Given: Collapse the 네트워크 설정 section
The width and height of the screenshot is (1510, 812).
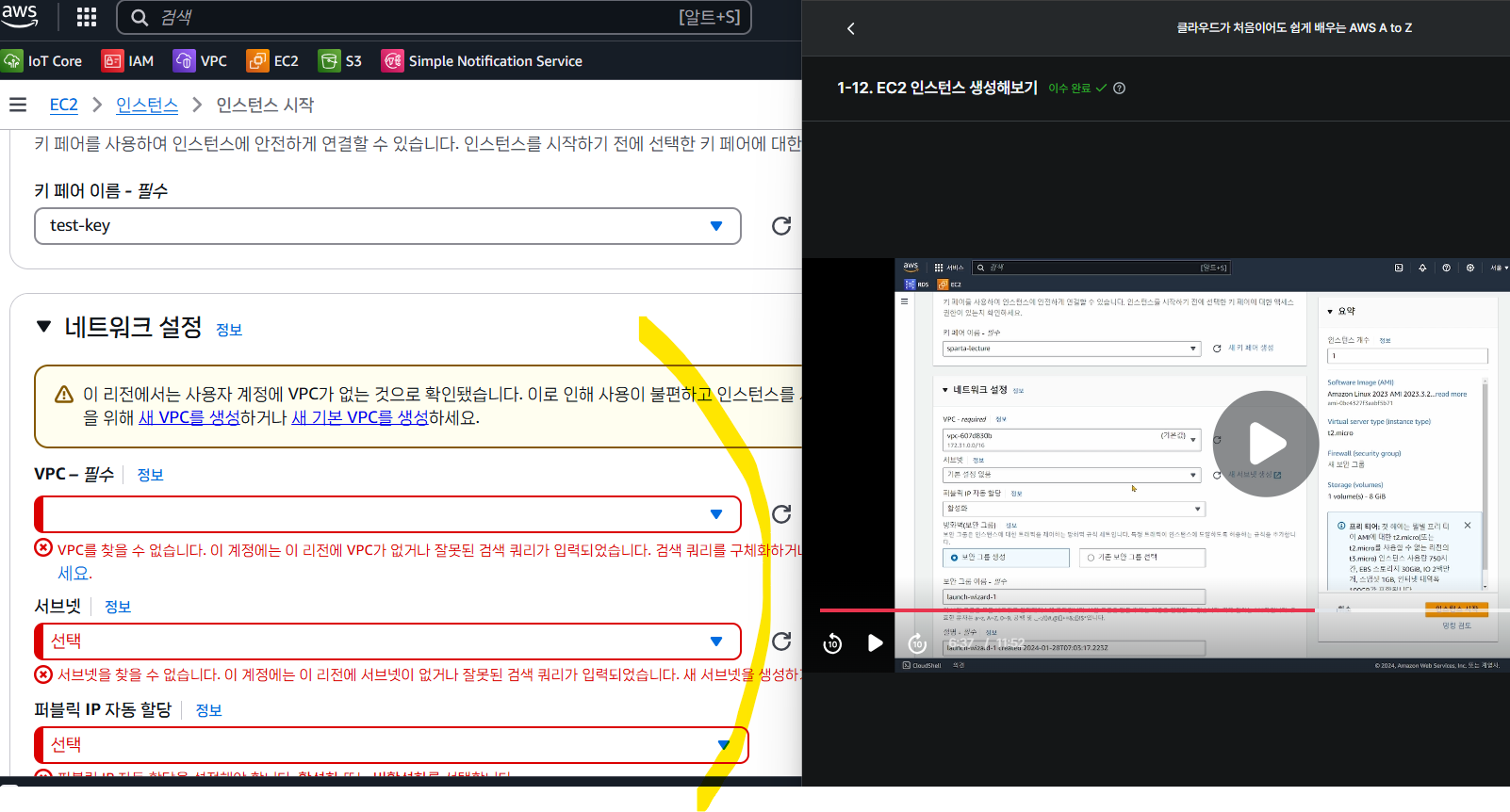Looking at the screenshot, I should 43,327.
